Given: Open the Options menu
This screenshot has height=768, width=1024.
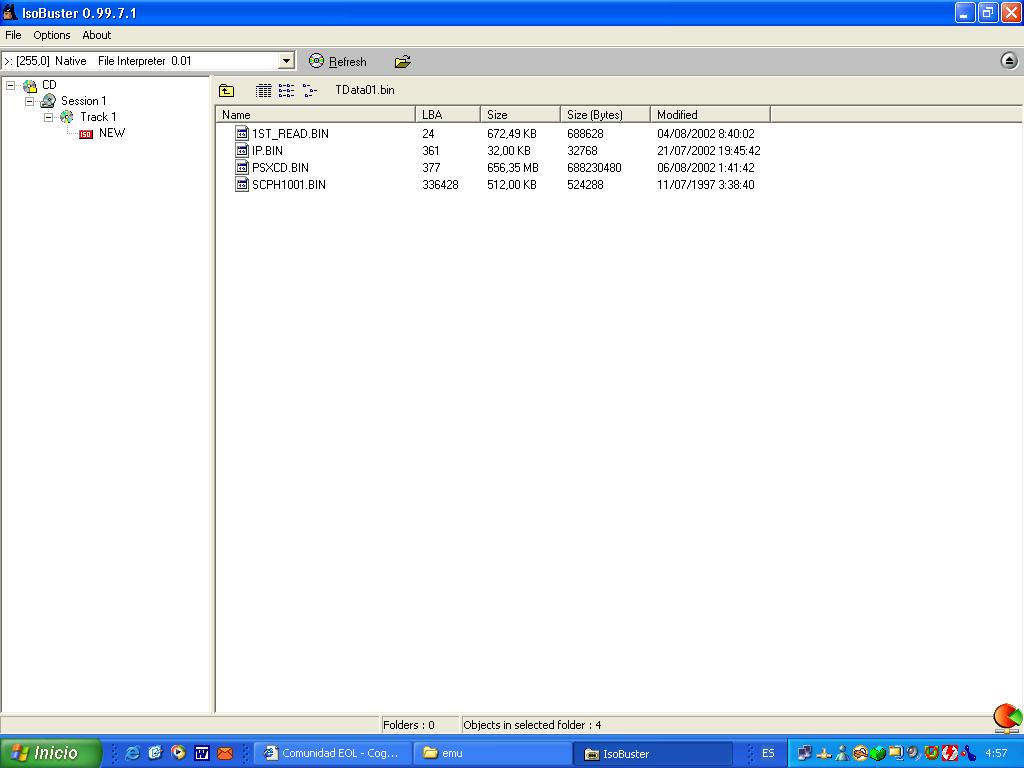Looking at the screenshot, I should 52,35.
